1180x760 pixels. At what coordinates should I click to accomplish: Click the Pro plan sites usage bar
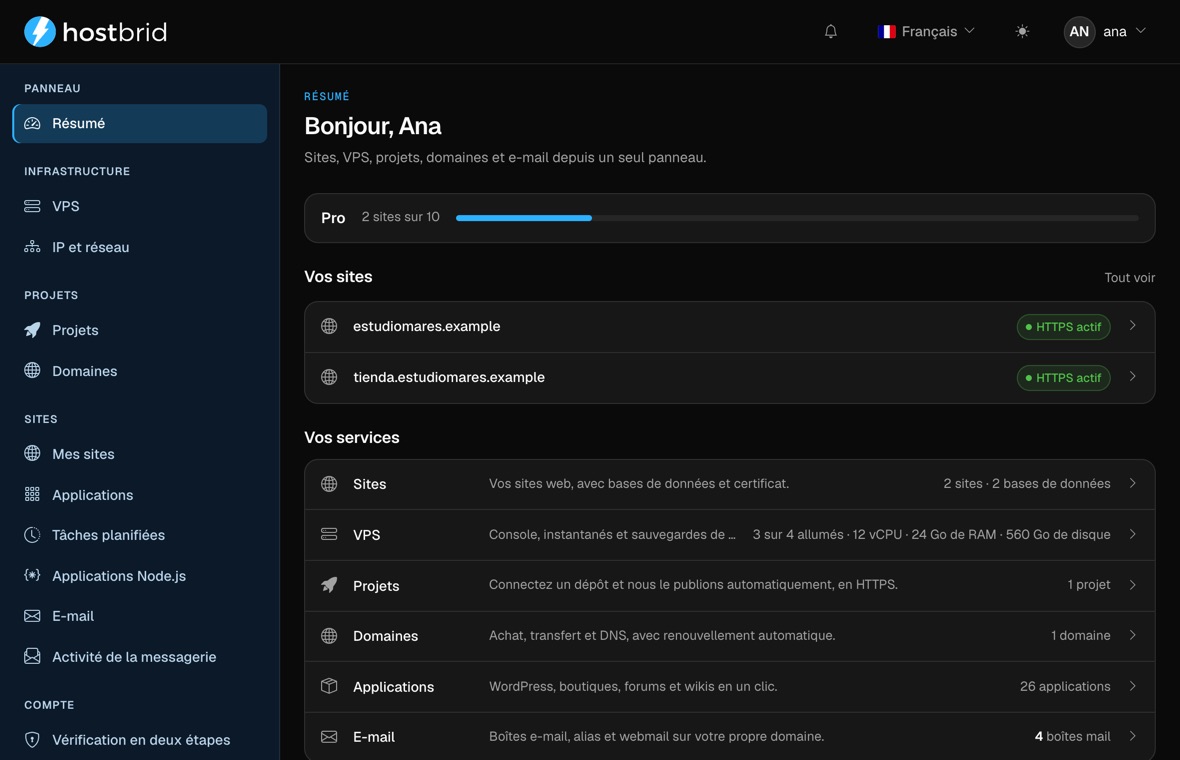click(x=797, y=217)
